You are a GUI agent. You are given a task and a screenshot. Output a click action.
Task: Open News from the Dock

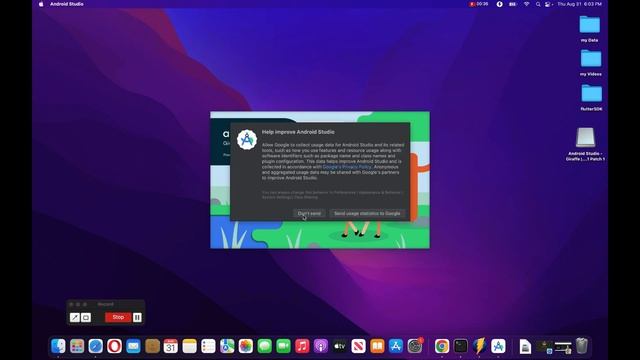pos(358,346)
